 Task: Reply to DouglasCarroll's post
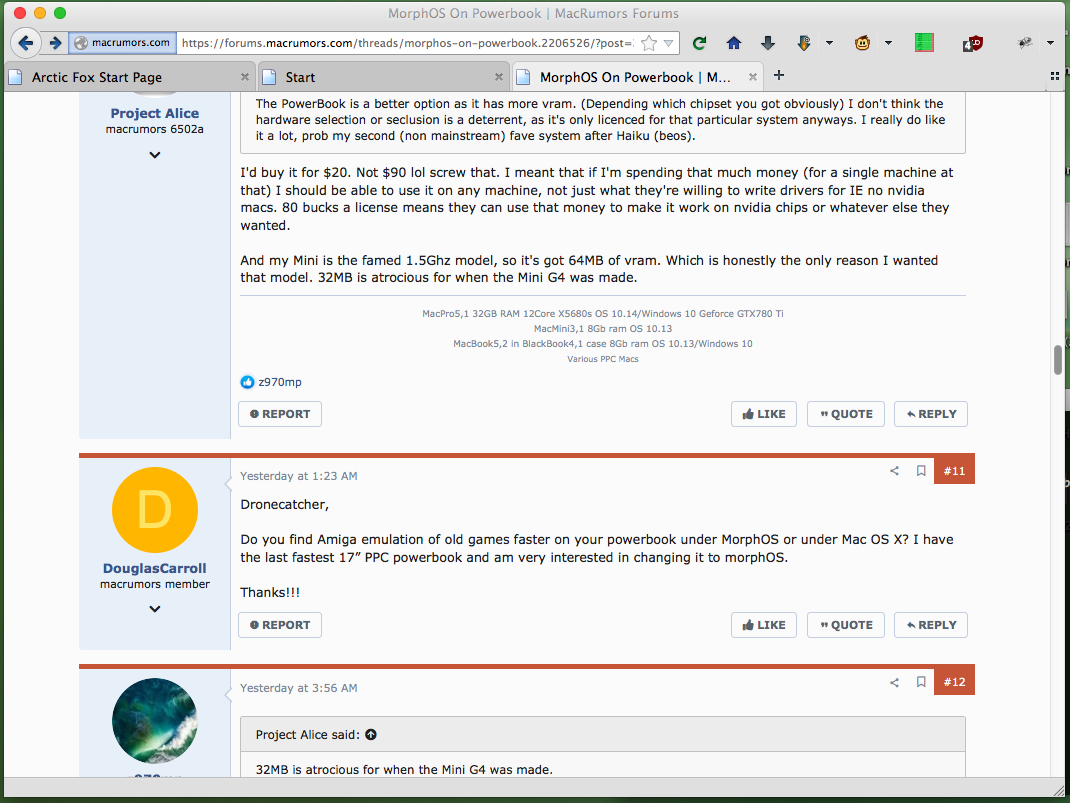(x=931, y=625)
